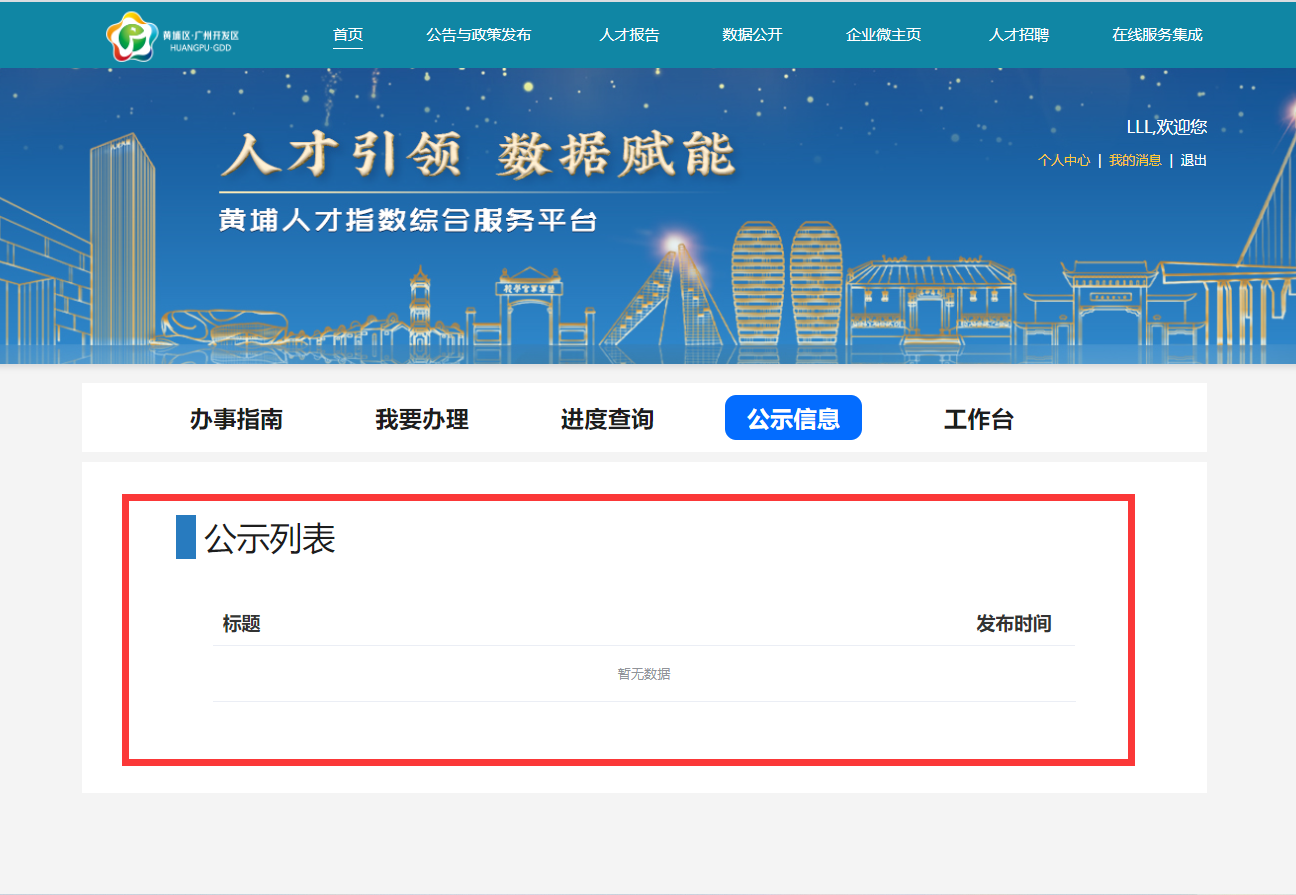
Task: Select the 我要办理 tab
Action: tap(422, 419)
